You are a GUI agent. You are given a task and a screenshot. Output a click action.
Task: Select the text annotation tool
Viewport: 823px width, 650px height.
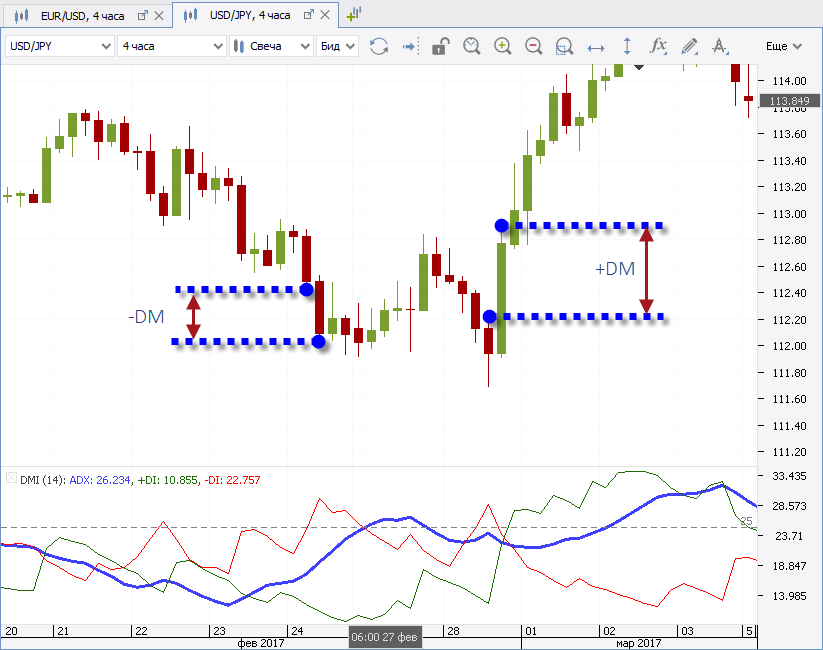[x=720, y=46]
